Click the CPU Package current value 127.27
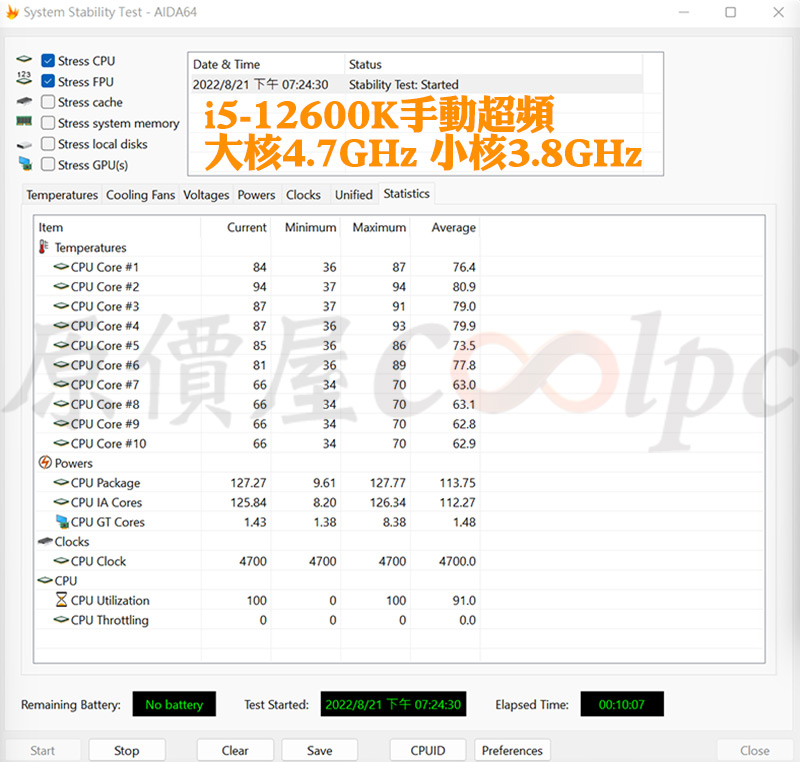 tap(248, 482)
